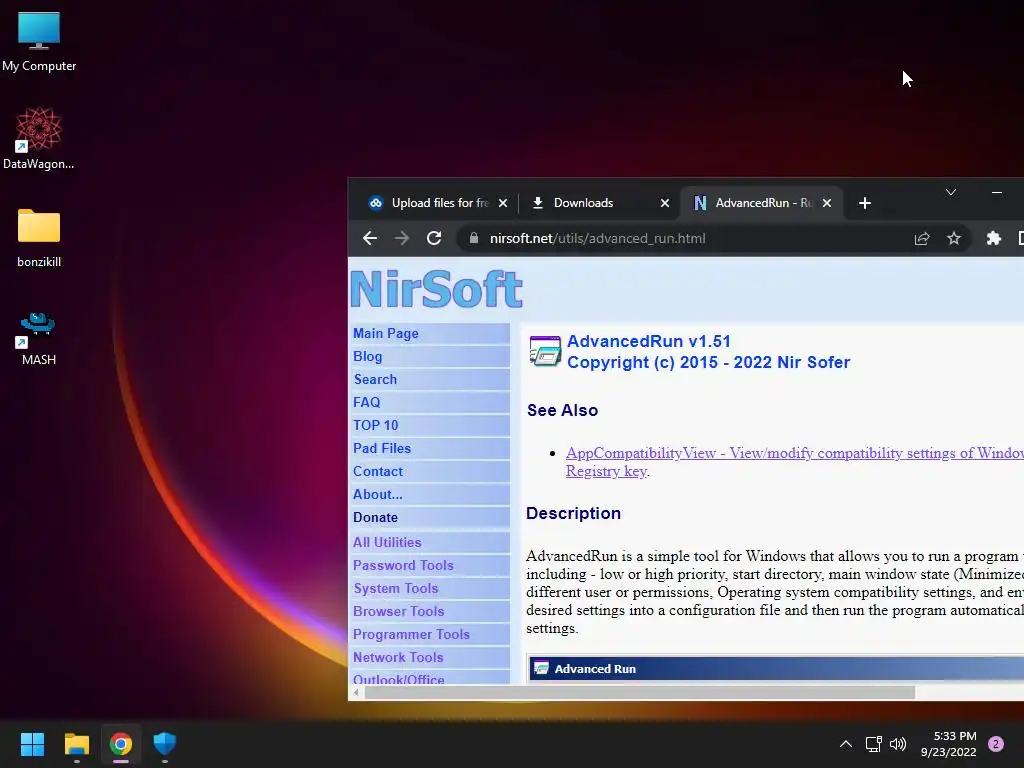Open Password Tools sidebar link
The width and height of the screenshot is (1024, 768).
(x=403, y=566)
